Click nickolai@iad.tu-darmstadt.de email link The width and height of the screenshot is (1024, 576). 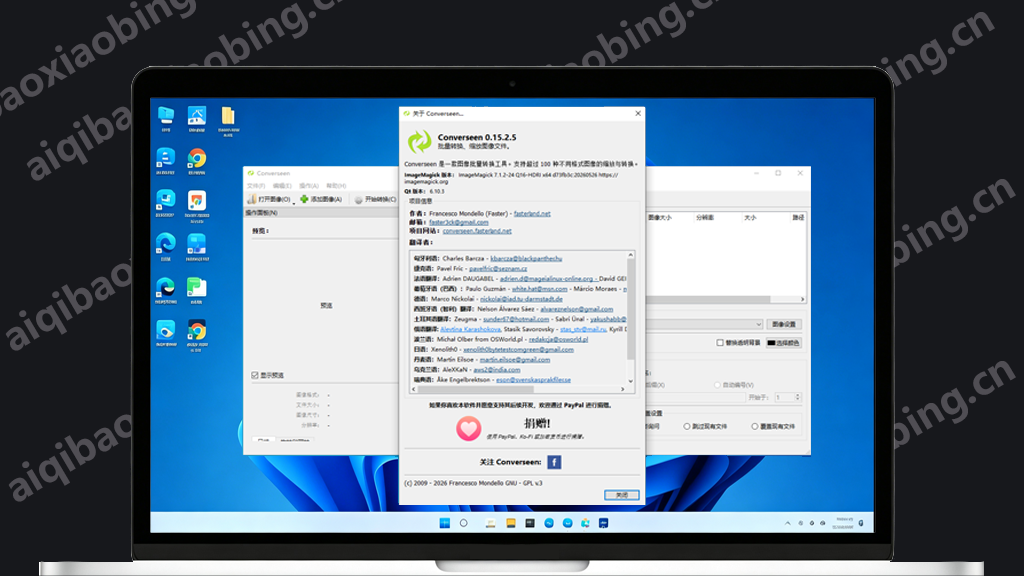point(521,299)
